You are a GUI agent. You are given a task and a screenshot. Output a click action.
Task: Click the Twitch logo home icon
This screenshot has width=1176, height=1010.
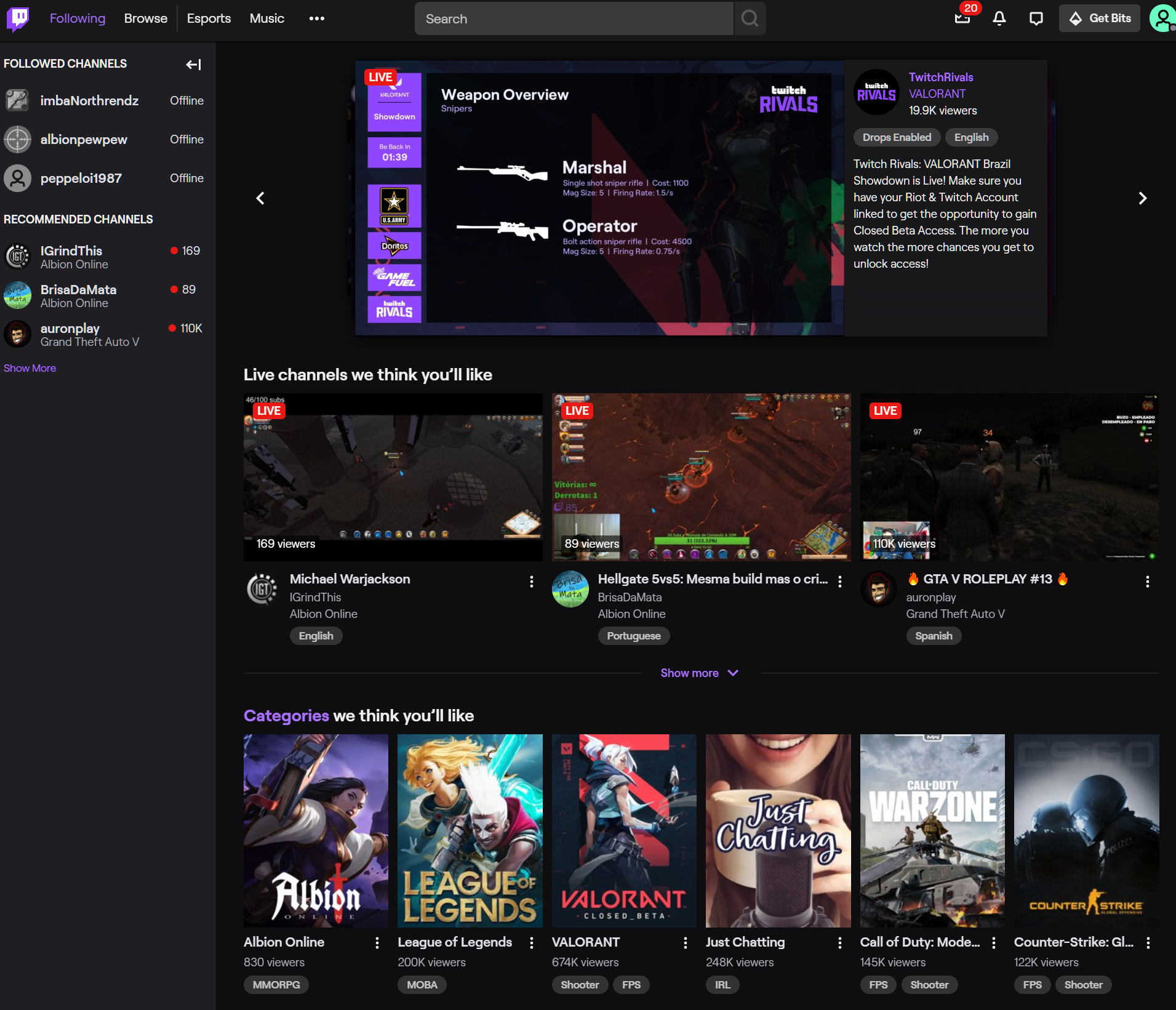[x=18, y=18]
